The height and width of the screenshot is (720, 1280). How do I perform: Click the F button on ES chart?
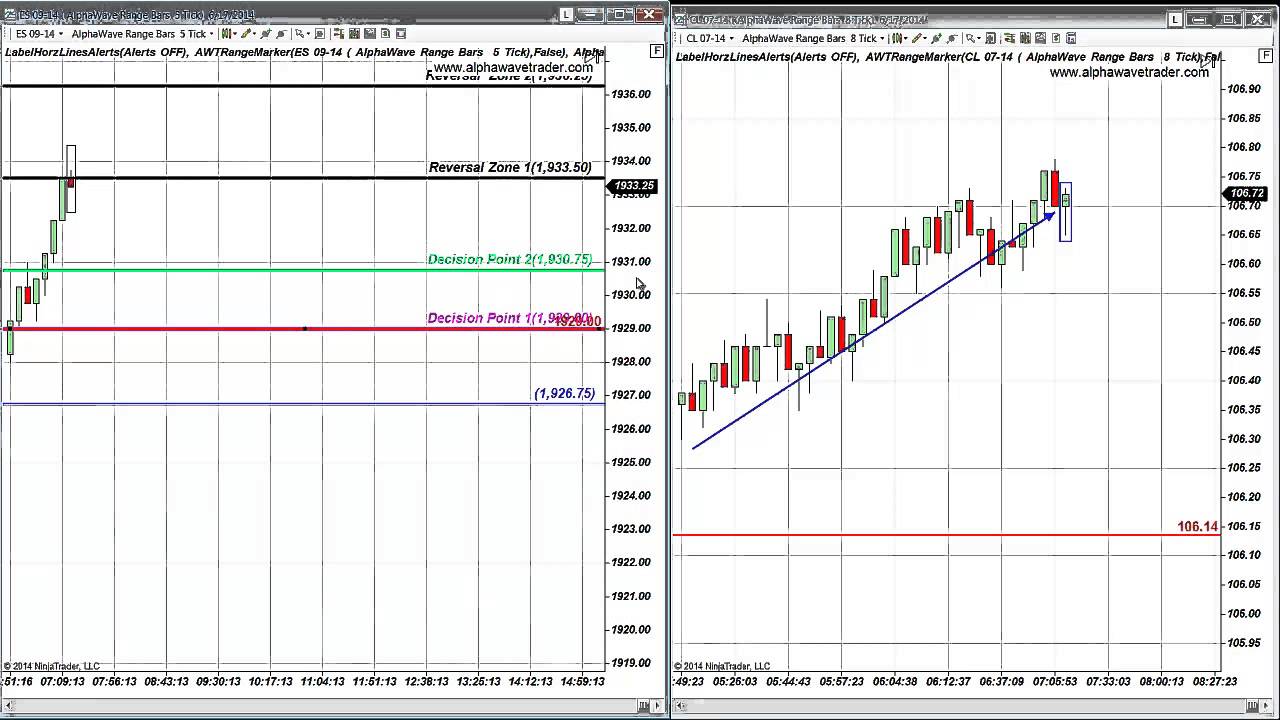click(x=657, y=50)
